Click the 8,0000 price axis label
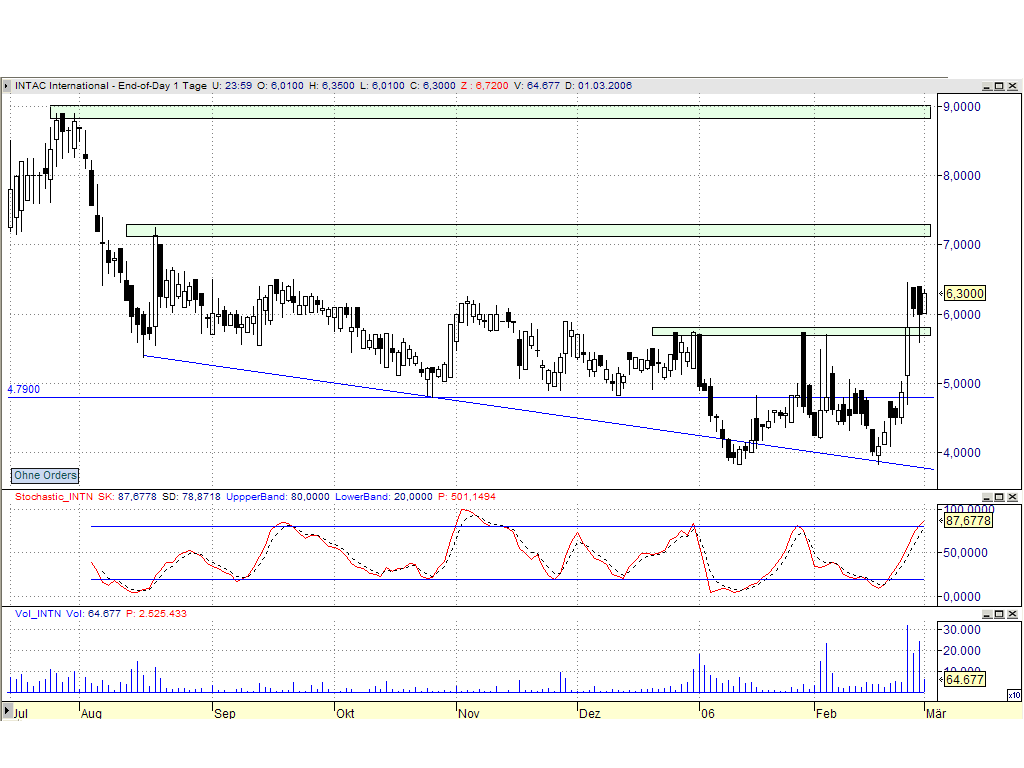Screen dimensions: 1024x768 962,175
